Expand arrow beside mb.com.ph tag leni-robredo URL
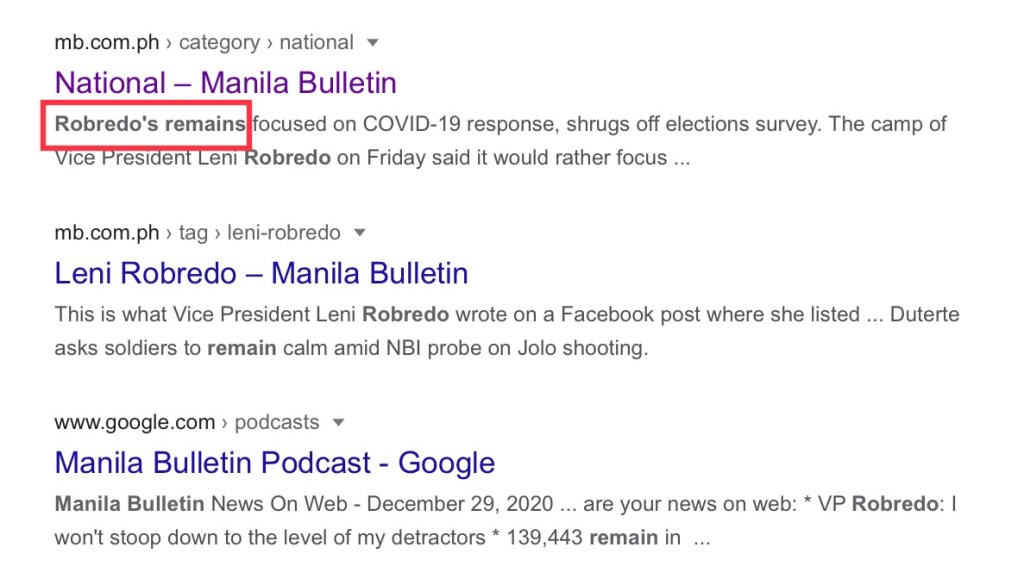This screenshot has width=1024, height=566. (x=360, y=233)
